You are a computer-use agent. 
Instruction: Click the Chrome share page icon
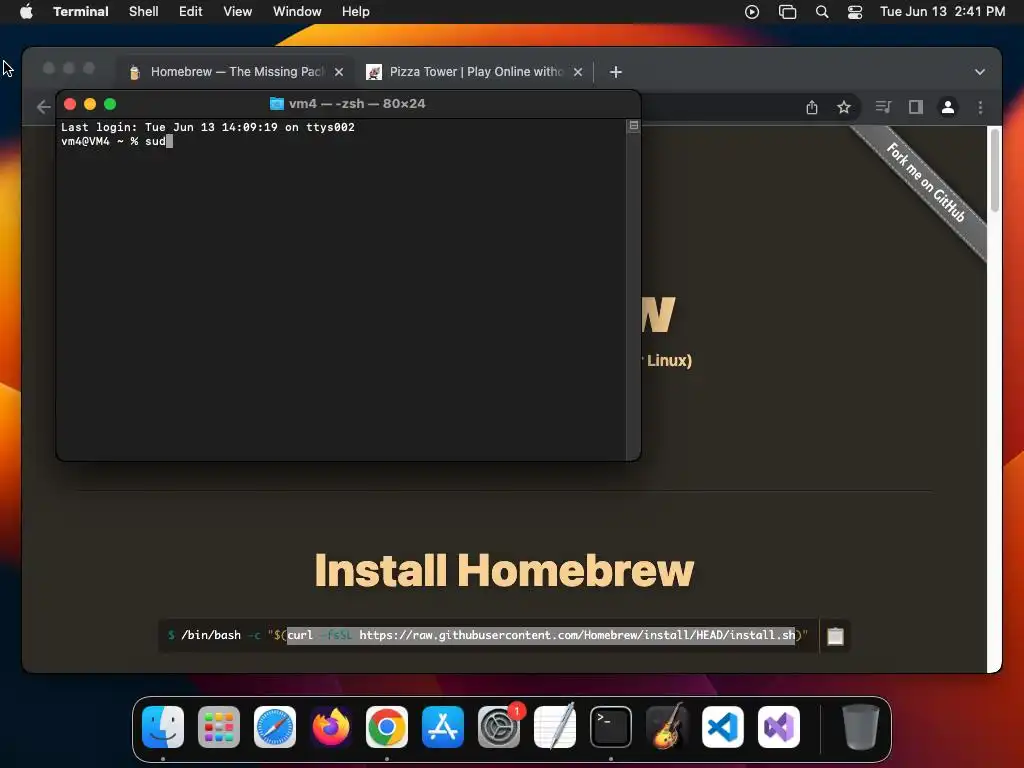tap(812, 107)
